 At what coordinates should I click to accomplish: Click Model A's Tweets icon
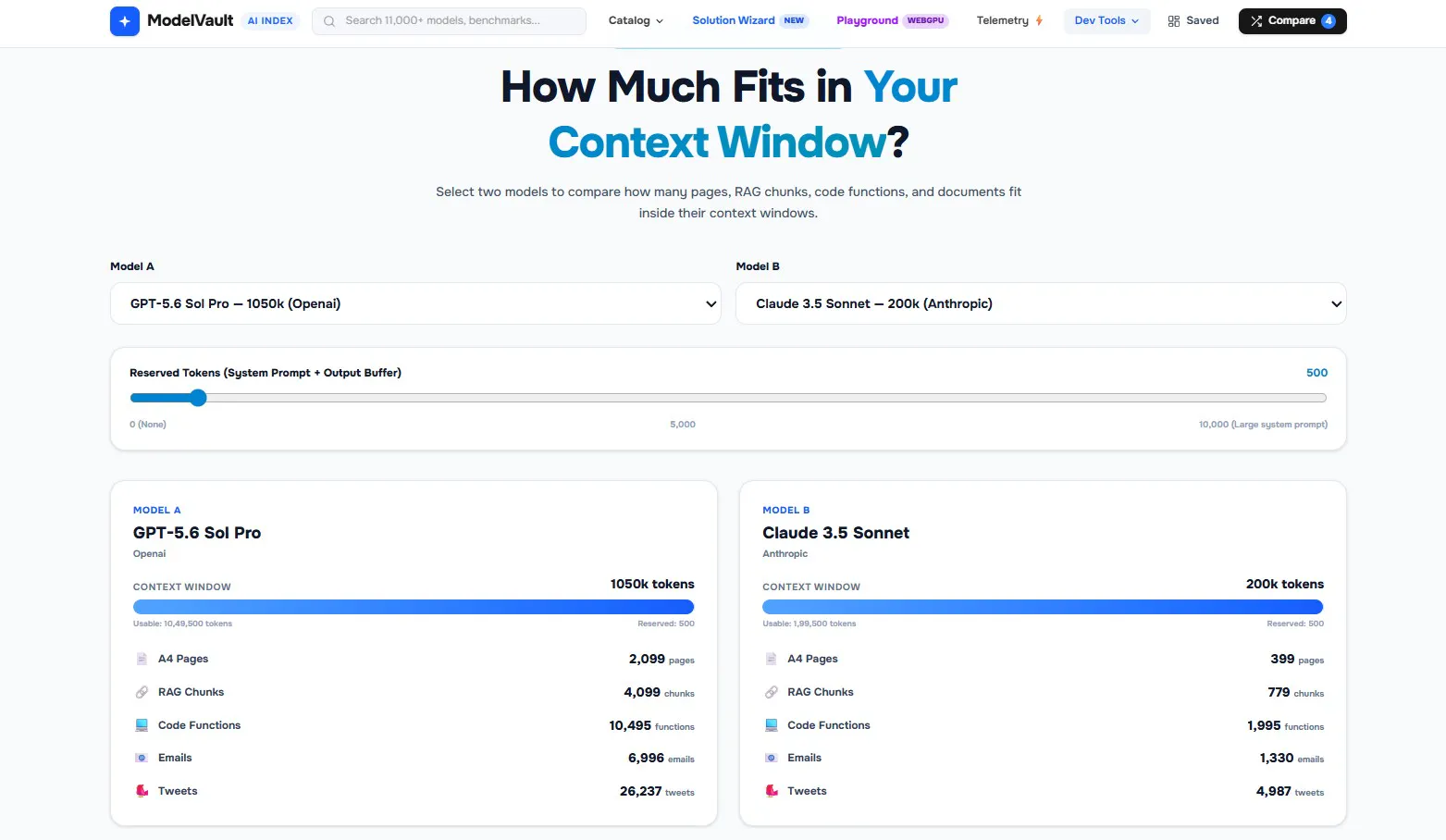point(142,791)
